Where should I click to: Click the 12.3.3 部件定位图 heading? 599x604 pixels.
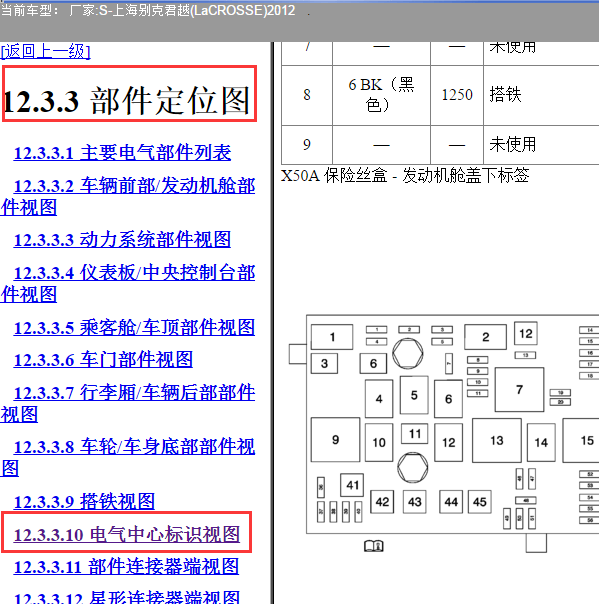click(126, 101)
